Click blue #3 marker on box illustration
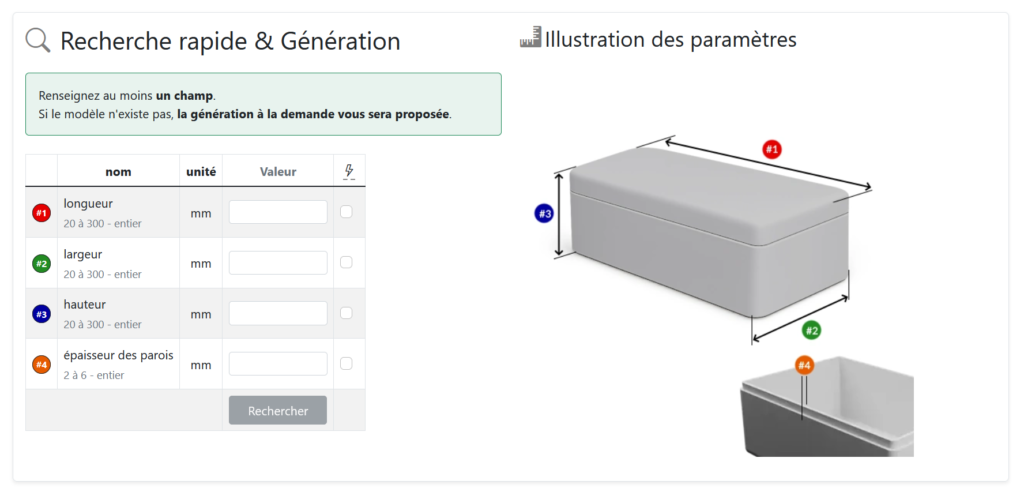Image resolution: width=1024 pixels, height=488 pixels. coord(544,213)
